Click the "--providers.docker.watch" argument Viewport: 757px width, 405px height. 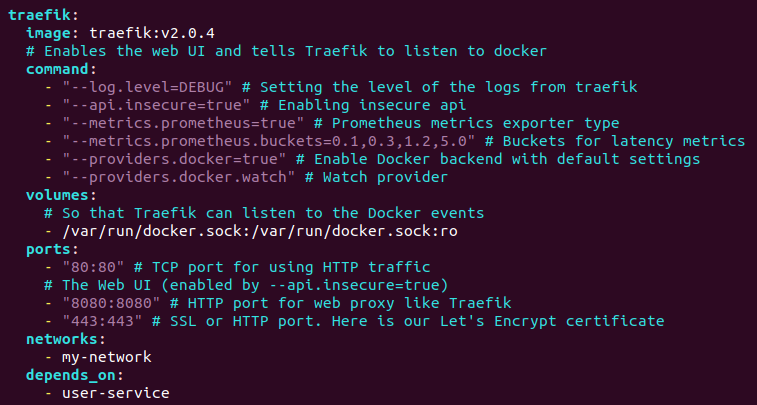click(x=179, y=177)
